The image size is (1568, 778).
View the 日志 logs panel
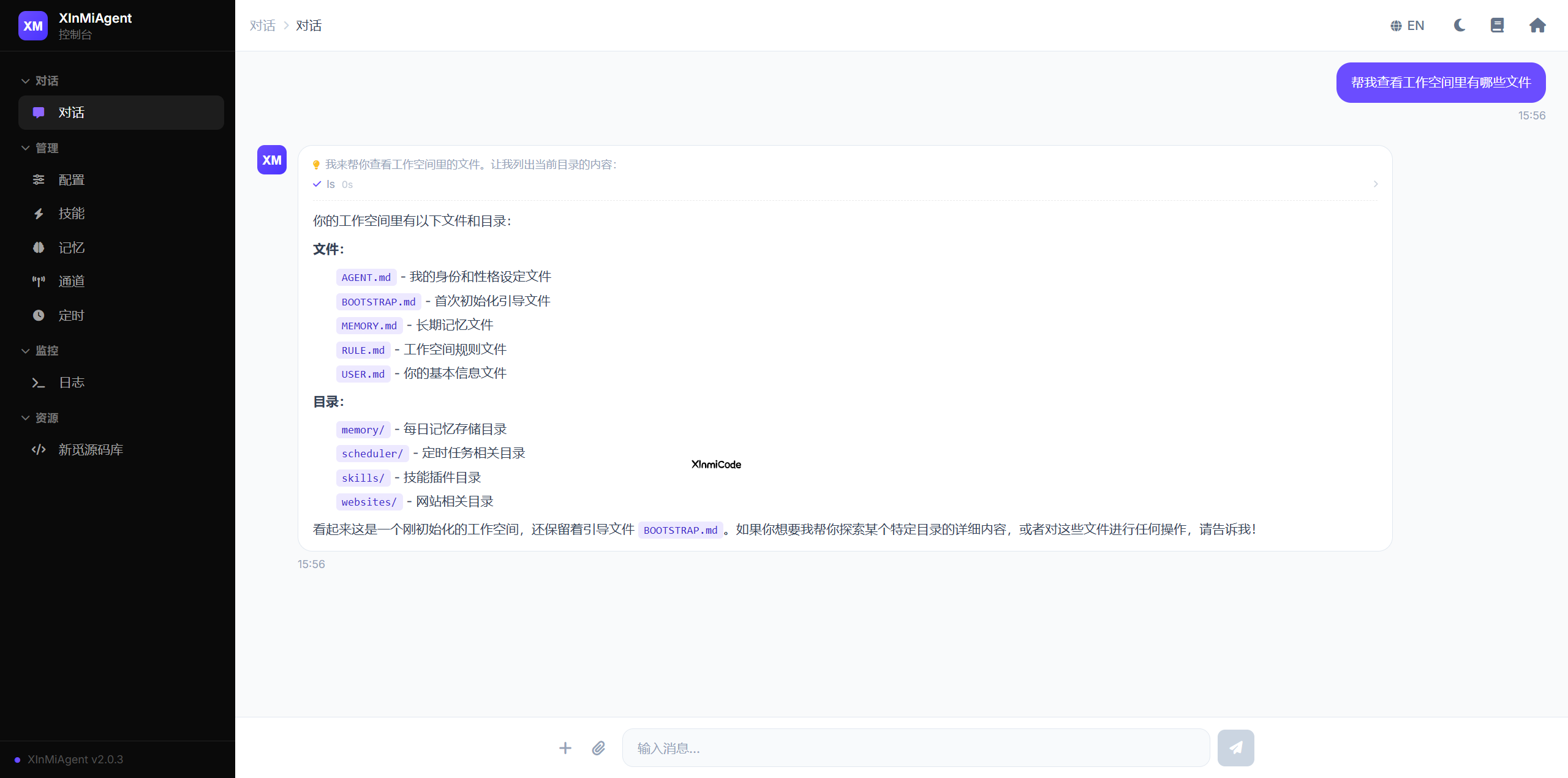(x=72, y=383)
